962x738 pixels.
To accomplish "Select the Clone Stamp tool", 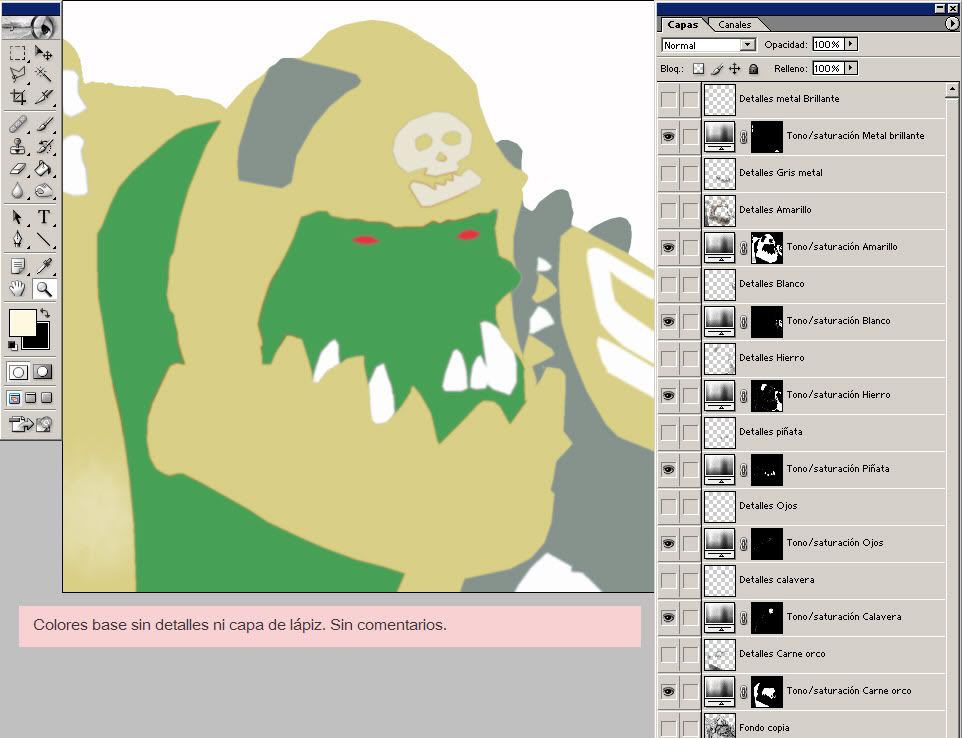I will click(18, 146).
